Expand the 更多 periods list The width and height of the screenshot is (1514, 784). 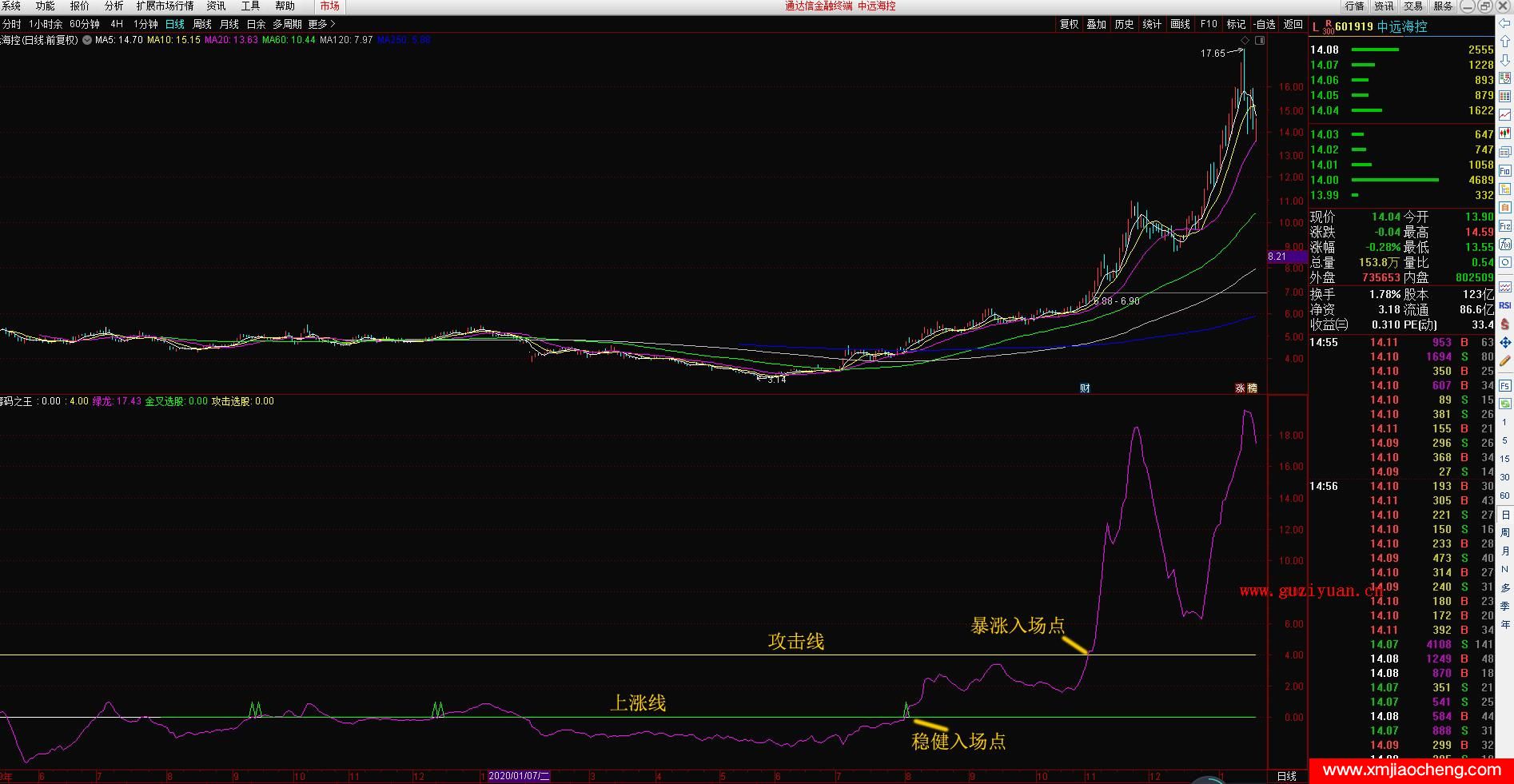tap(321, 25)
